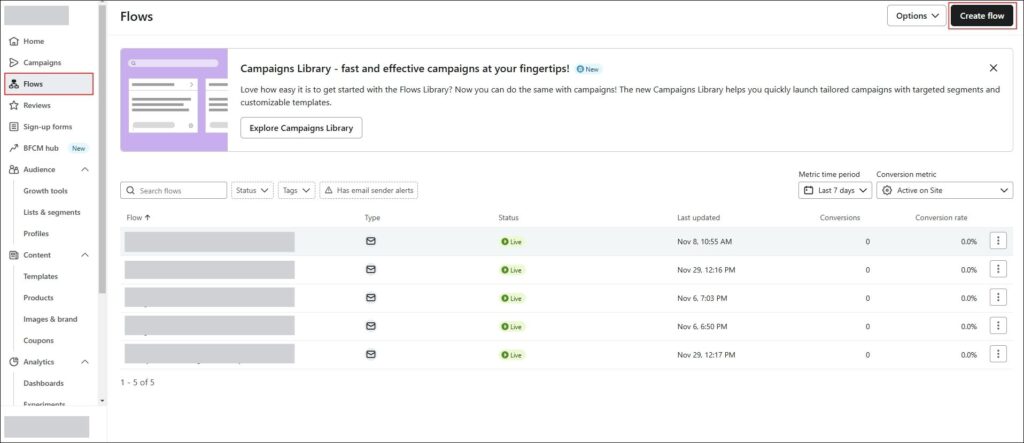
Task: Open more options for Nov 29, 12:16 PM flow
Action: click(998, 269)
